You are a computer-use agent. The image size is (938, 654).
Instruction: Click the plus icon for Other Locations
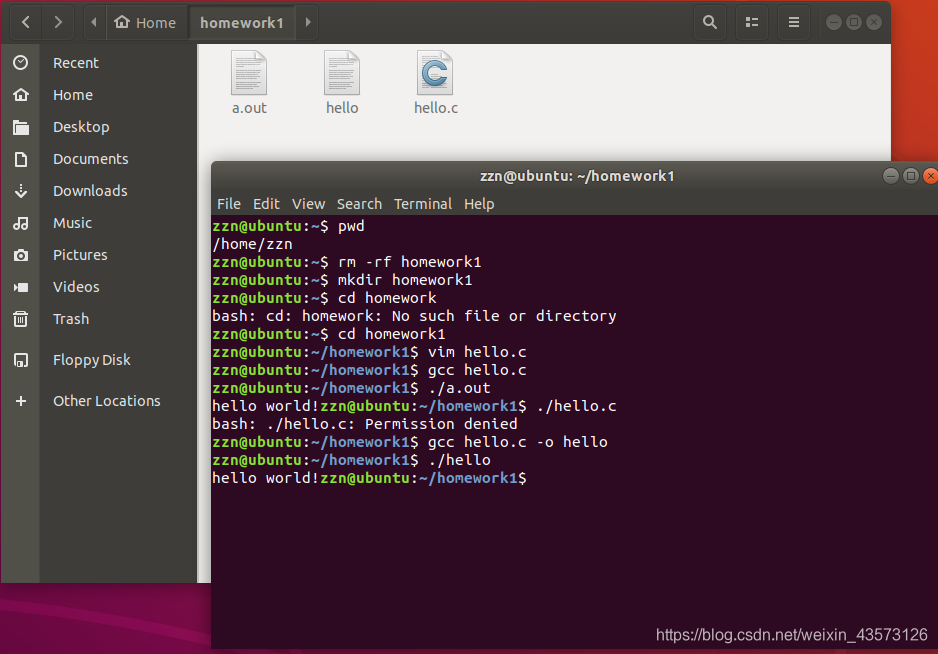[21, 401]
